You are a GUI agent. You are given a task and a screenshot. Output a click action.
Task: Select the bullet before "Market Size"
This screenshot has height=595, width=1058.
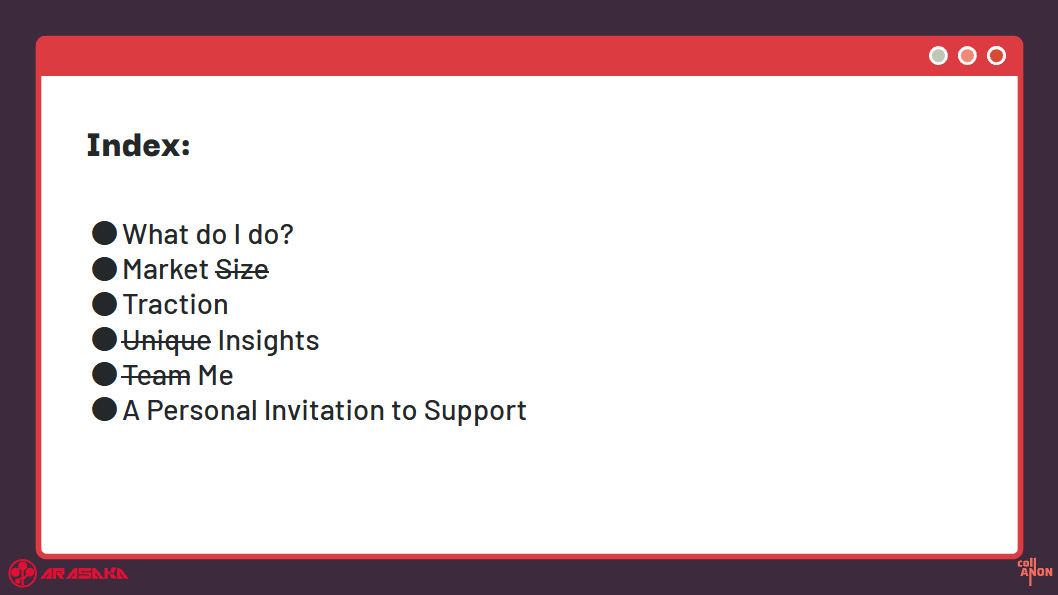coord(104,269)
